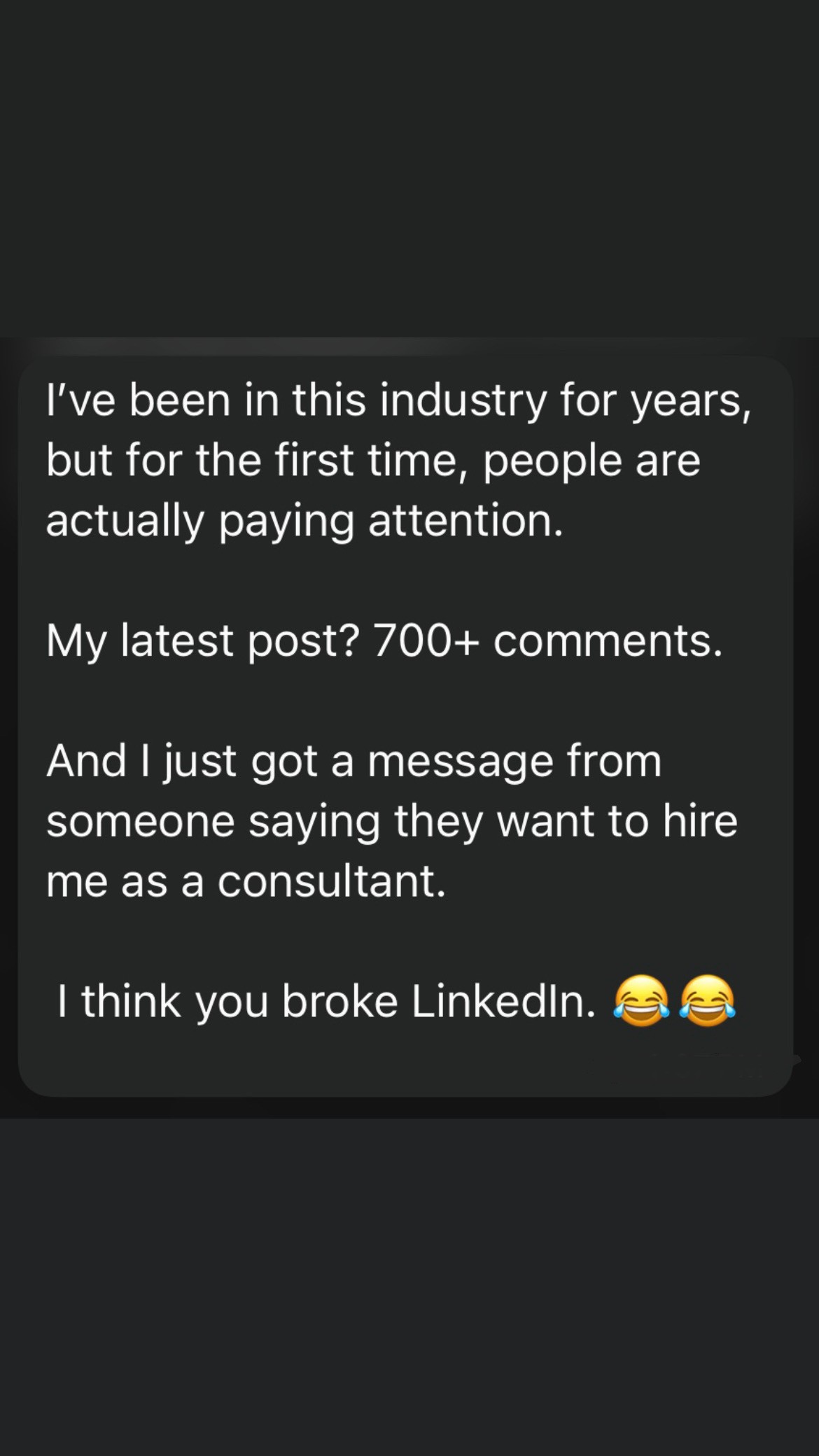
Task: Tap the word "consultant." in the message
Action: pos(331,881)
